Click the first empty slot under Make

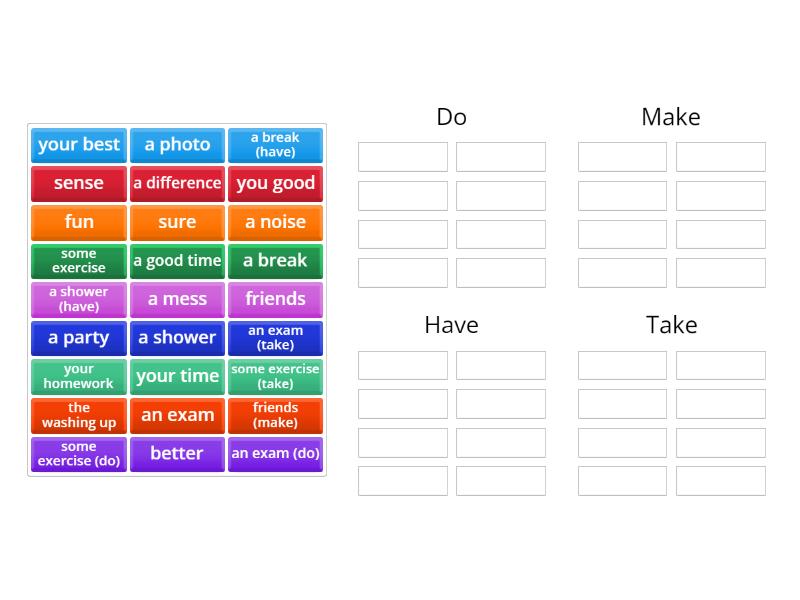(x=622, y=156)
